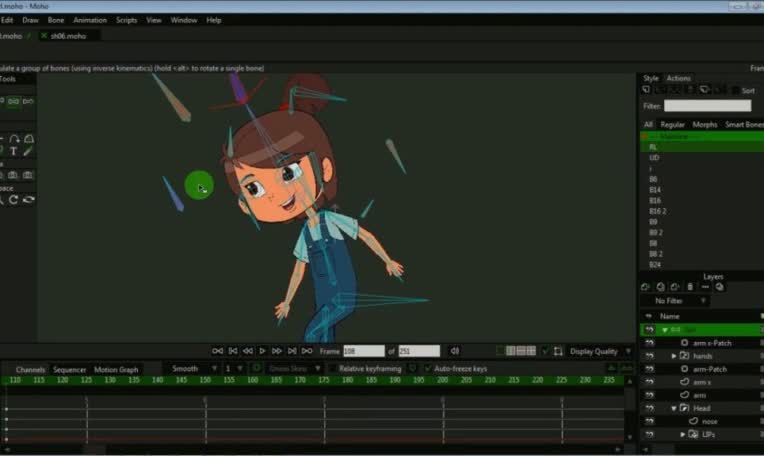
Task: Open the View menu
Action: [153, 20]
